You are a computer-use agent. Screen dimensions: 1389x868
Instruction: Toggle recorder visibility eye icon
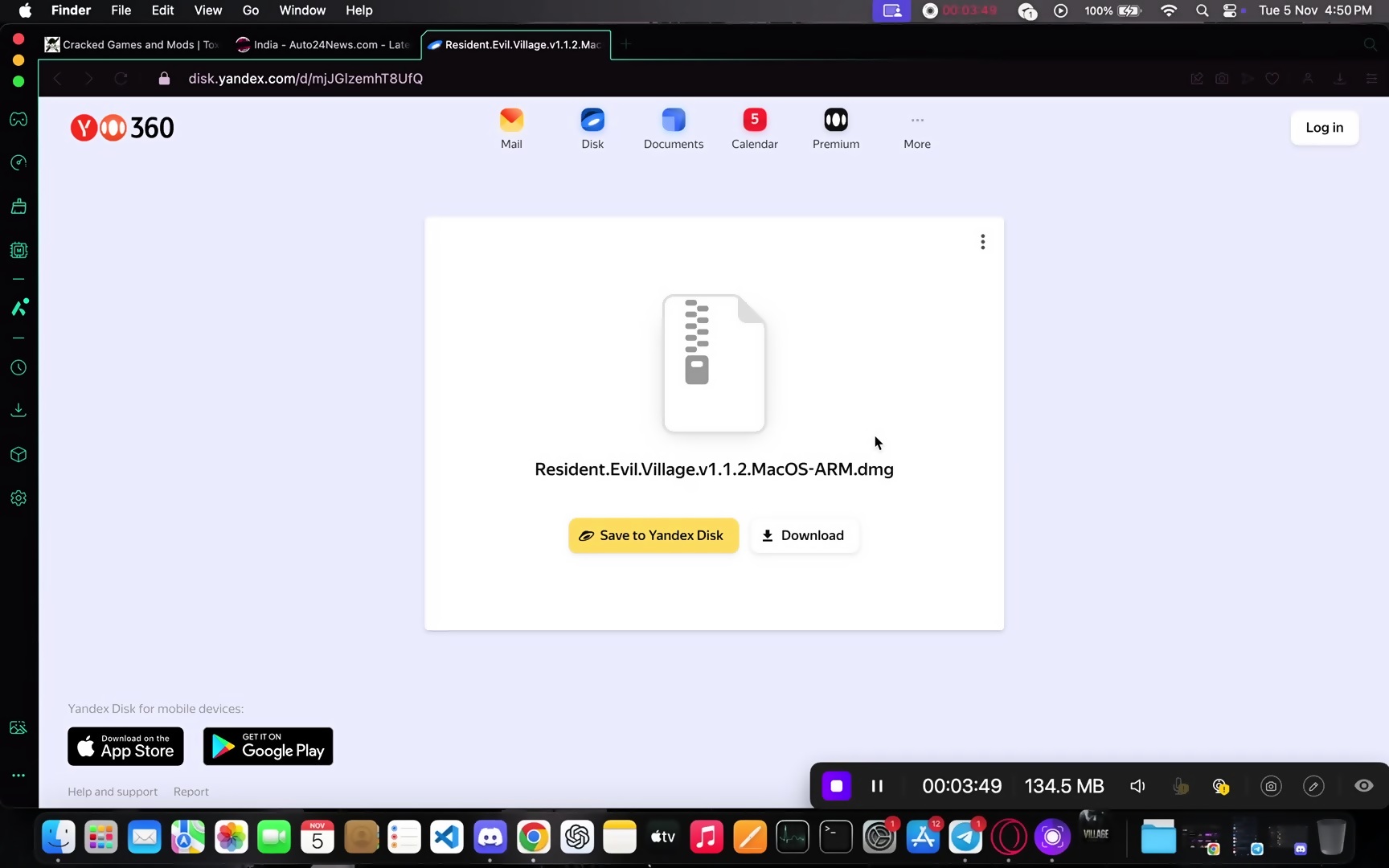[1363, 786]
